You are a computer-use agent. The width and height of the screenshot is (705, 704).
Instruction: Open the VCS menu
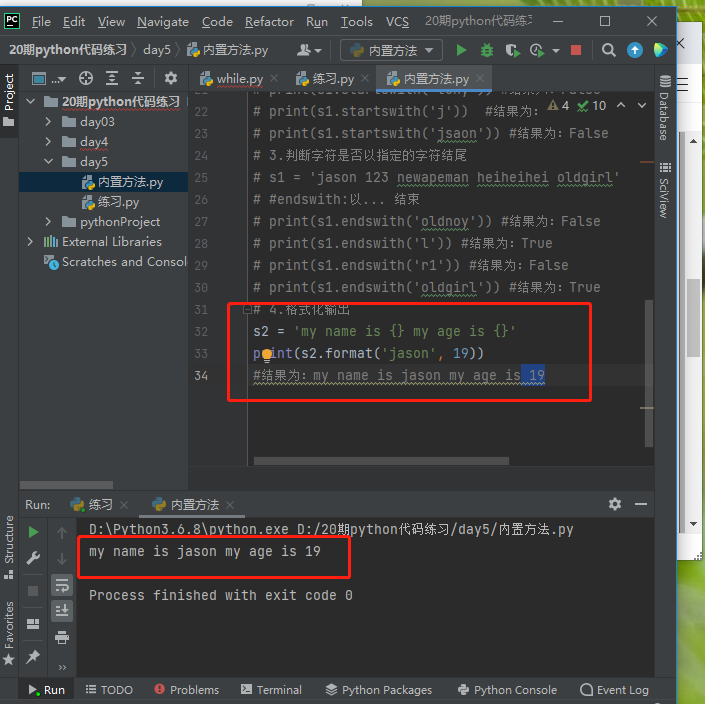coord(397,22)
